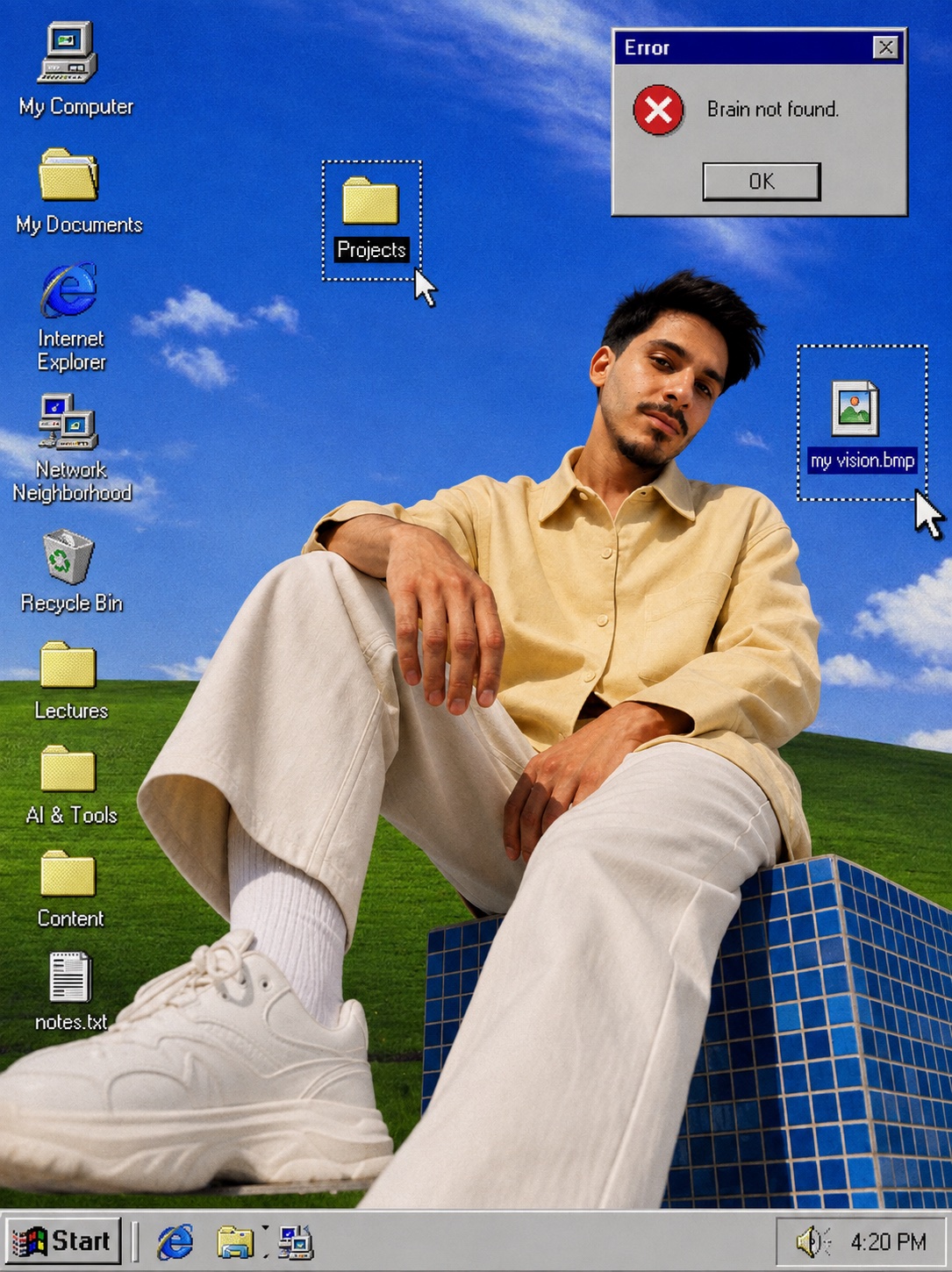Select the Lectures folder icon
Viewport: 952px width, 1272px height.
click(x=68, y=665)
